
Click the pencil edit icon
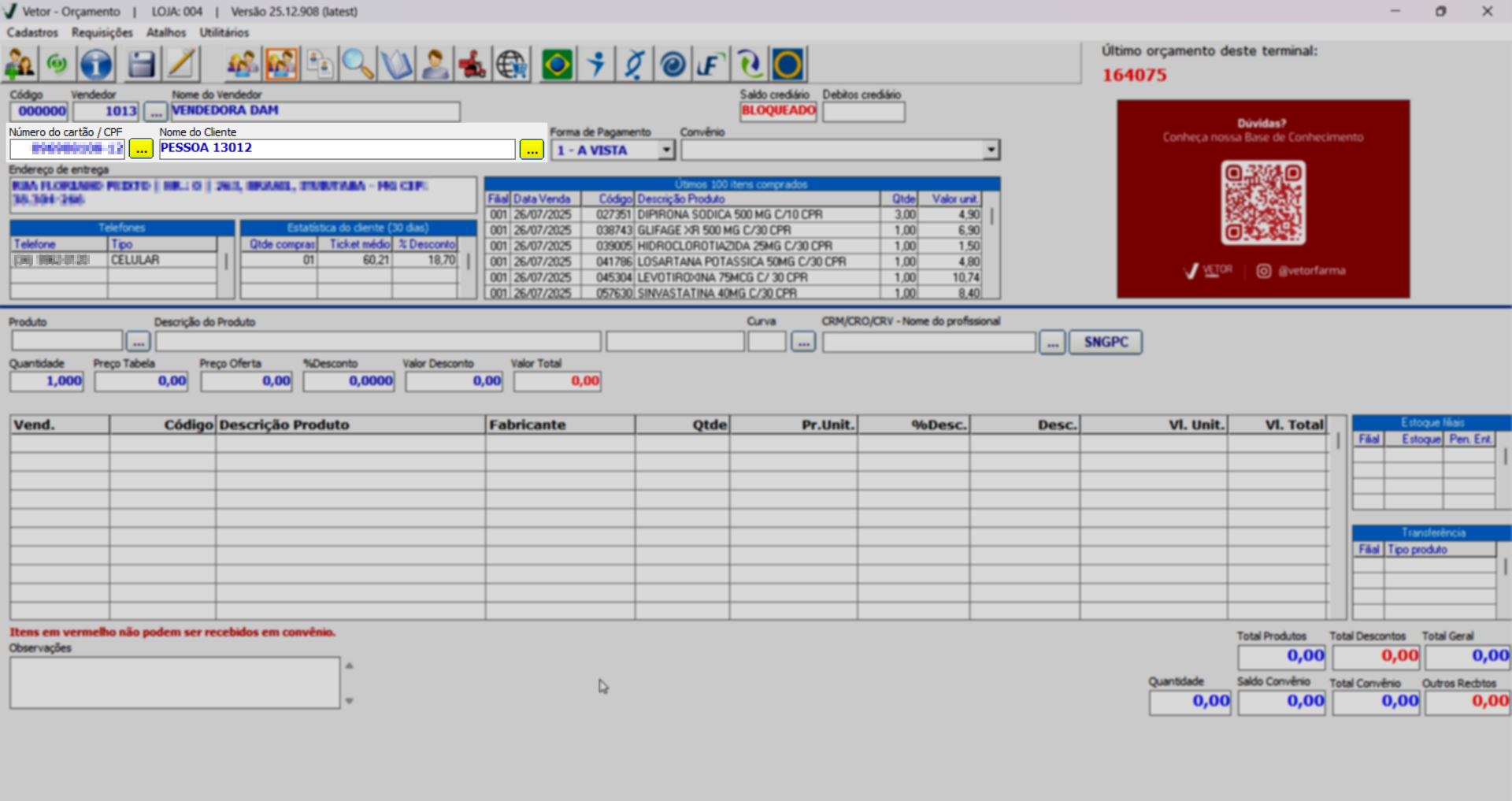point(181,65)
